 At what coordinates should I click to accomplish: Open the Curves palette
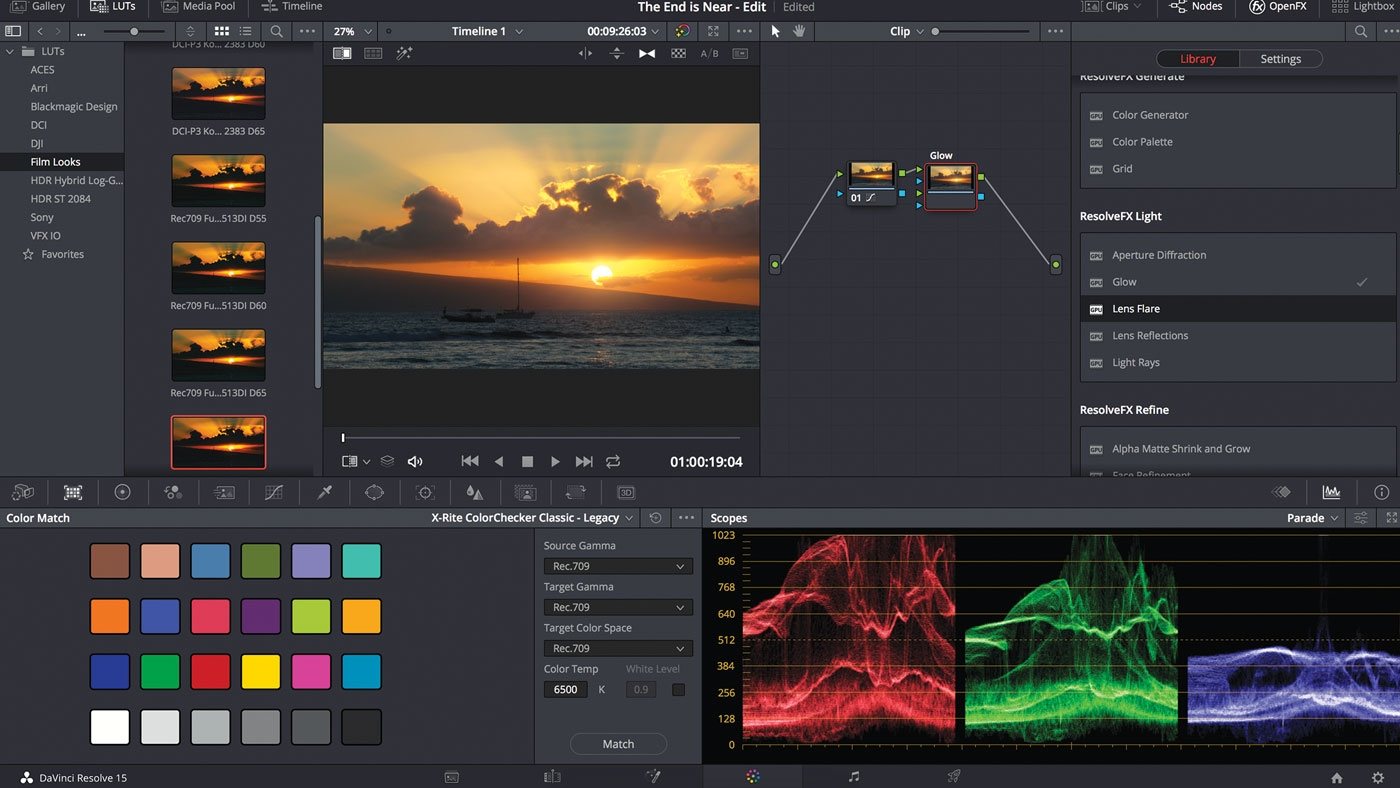pos(273,492)
